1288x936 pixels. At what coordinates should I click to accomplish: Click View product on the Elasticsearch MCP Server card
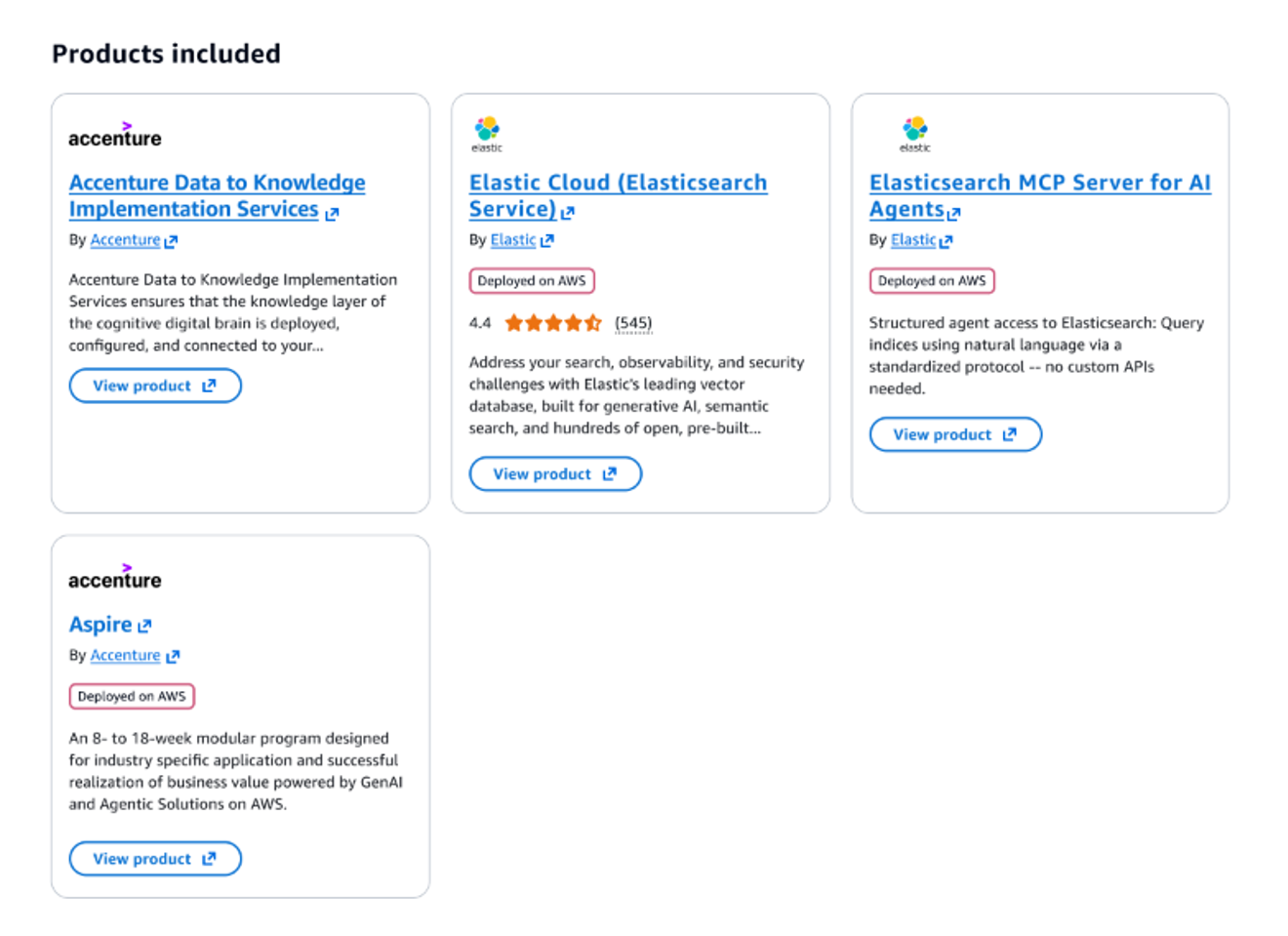pyautogui.click(x=955, y=434)
